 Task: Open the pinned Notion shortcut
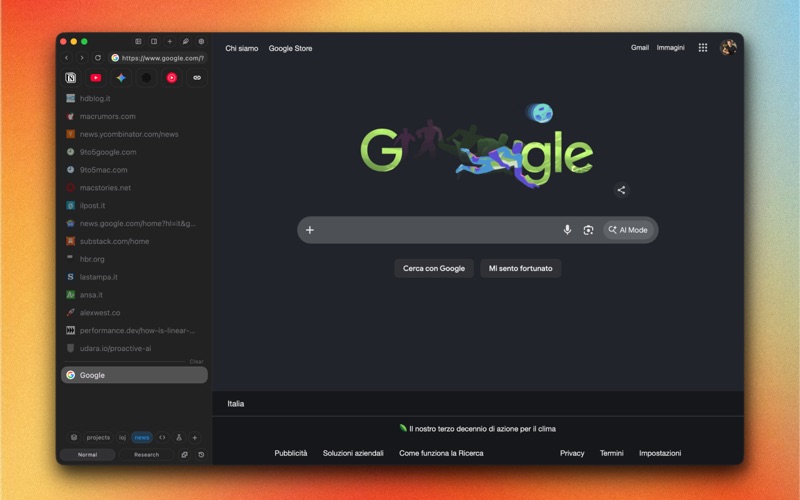coord(70,78)
